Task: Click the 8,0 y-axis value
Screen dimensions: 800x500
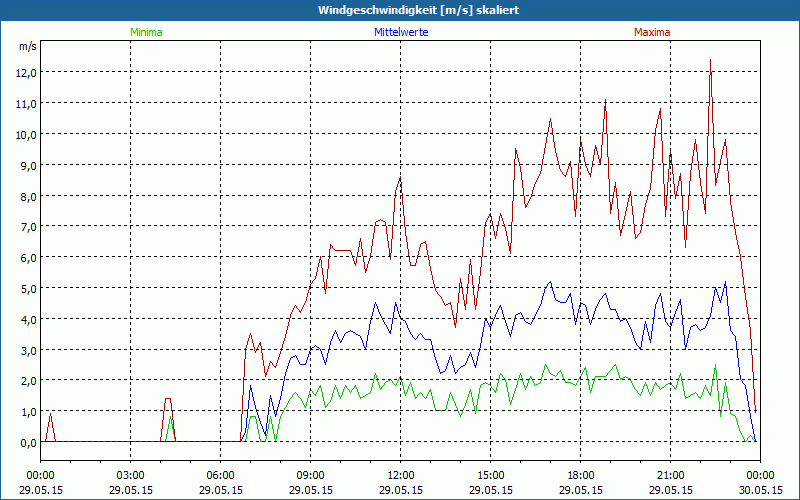Action: pos(30,196)
